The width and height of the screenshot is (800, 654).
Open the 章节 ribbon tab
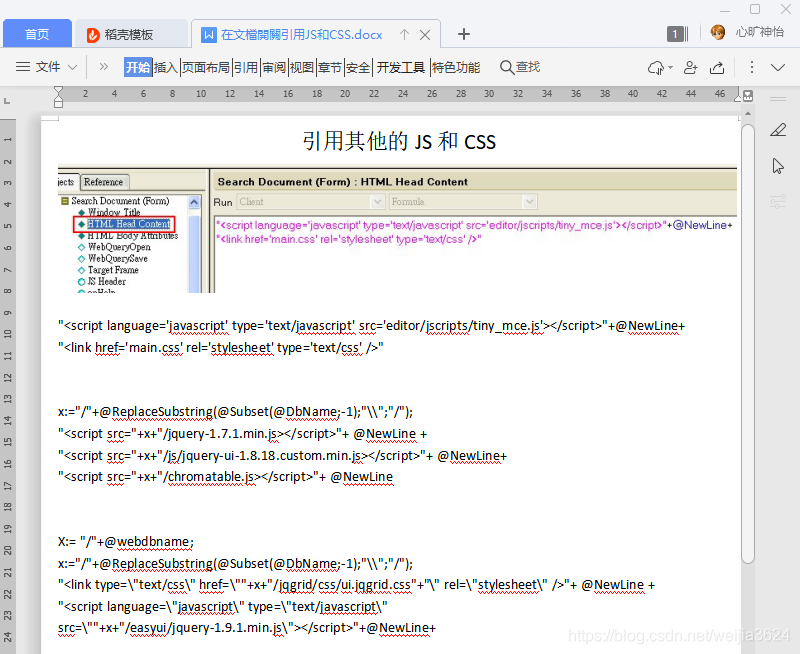(330, 67)
